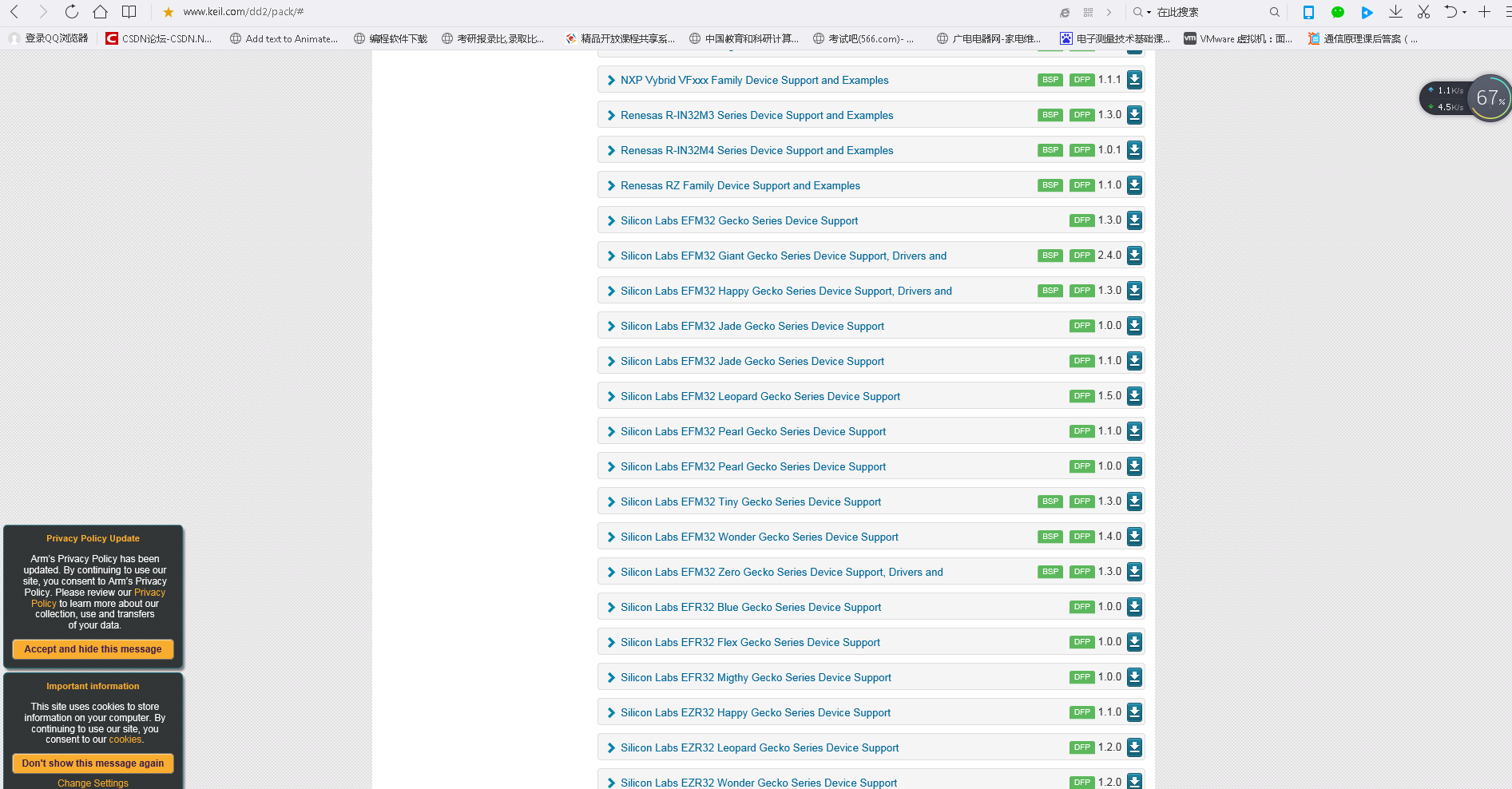Image resolution: width=1512 pixels, height=789 pixels.
Task: Open 编程软件下载 bookmark
Action: (391, 38)
